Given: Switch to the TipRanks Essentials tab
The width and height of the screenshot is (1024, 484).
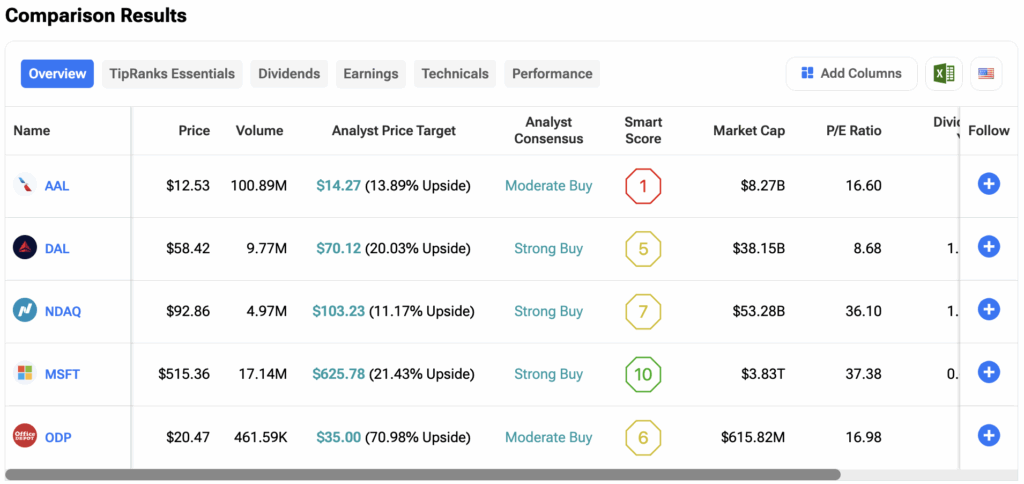Looking at the screenshot, I should point(172,74).
